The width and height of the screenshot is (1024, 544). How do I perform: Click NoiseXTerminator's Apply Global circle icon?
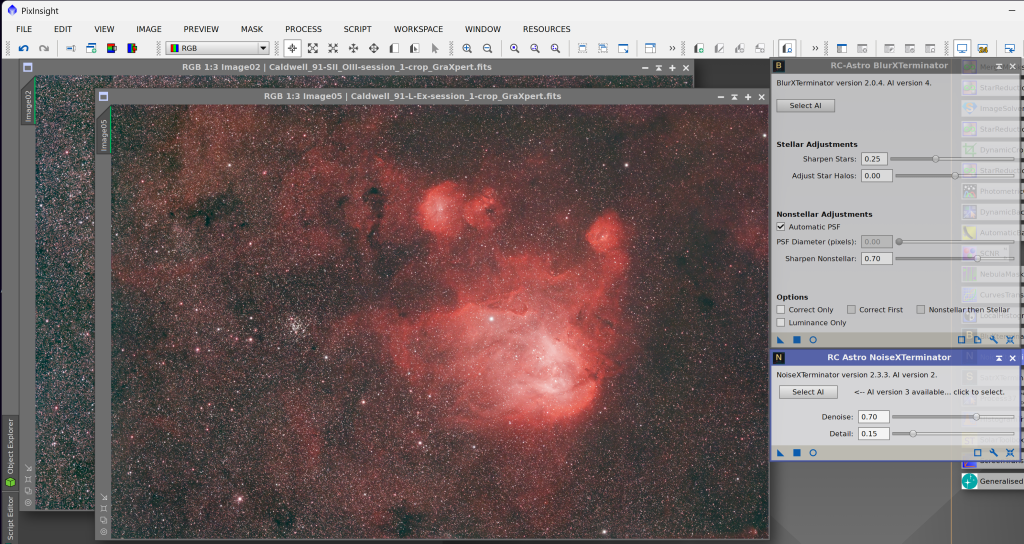click(813, 453)
